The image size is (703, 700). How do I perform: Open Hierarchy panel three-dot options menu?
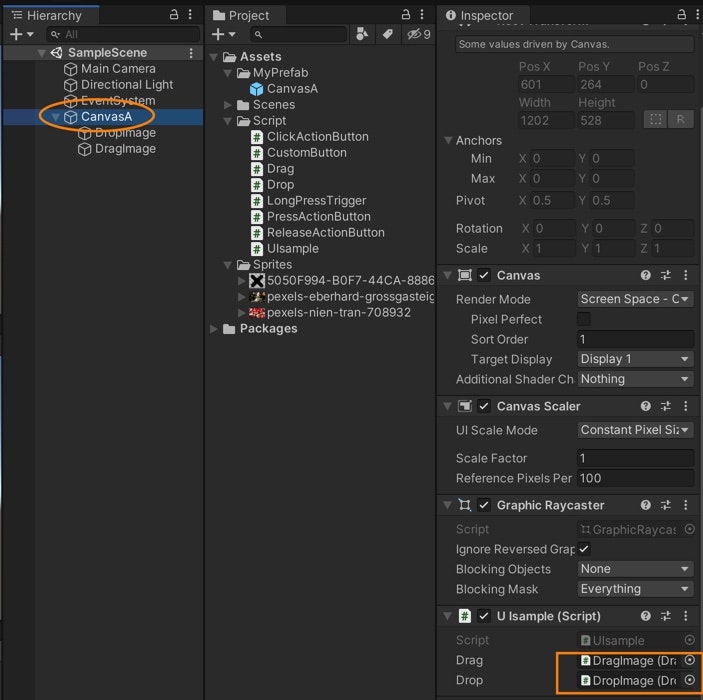[190, 15]
